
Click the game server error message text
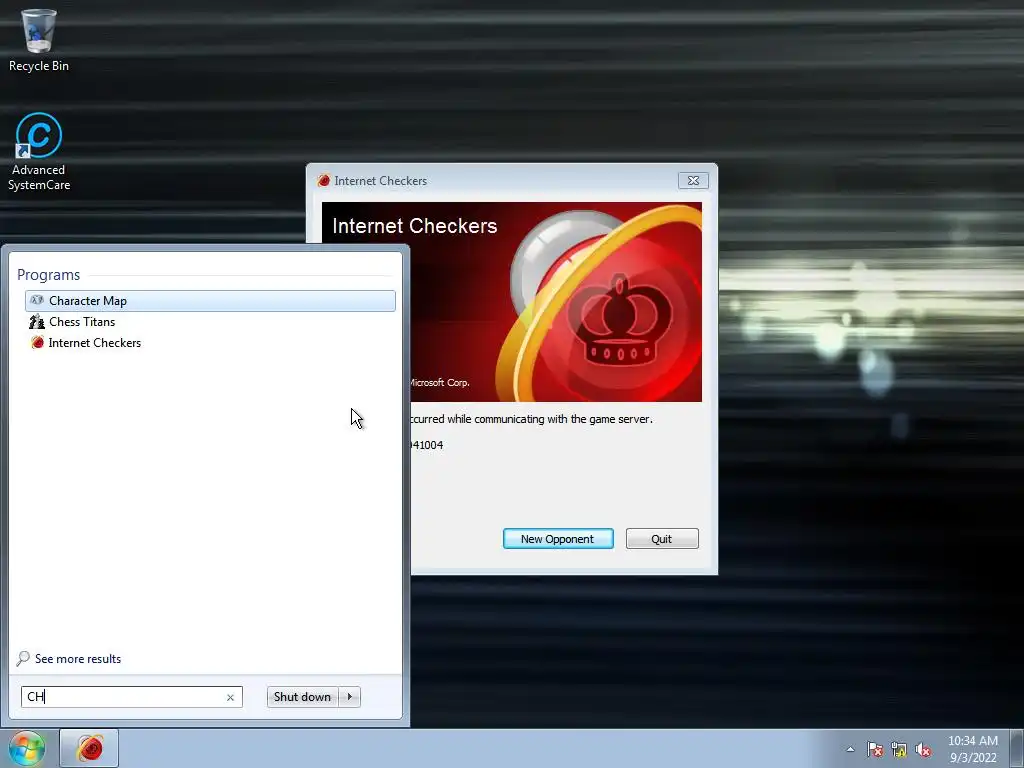pos(531,419)
